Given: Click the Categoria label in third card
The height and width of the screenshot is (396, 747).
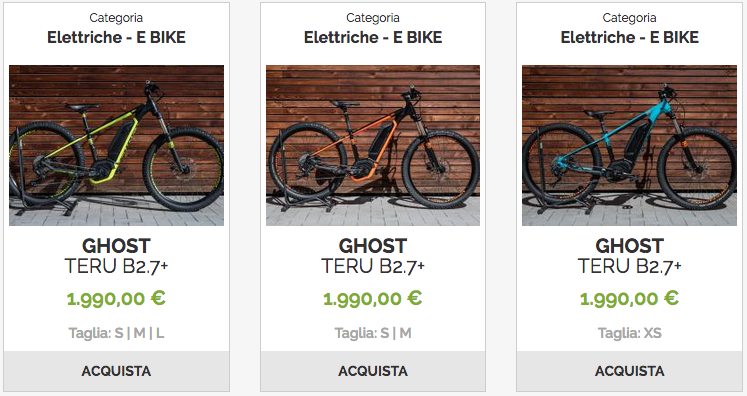Looking at the screenshot, I should [629, 18].
